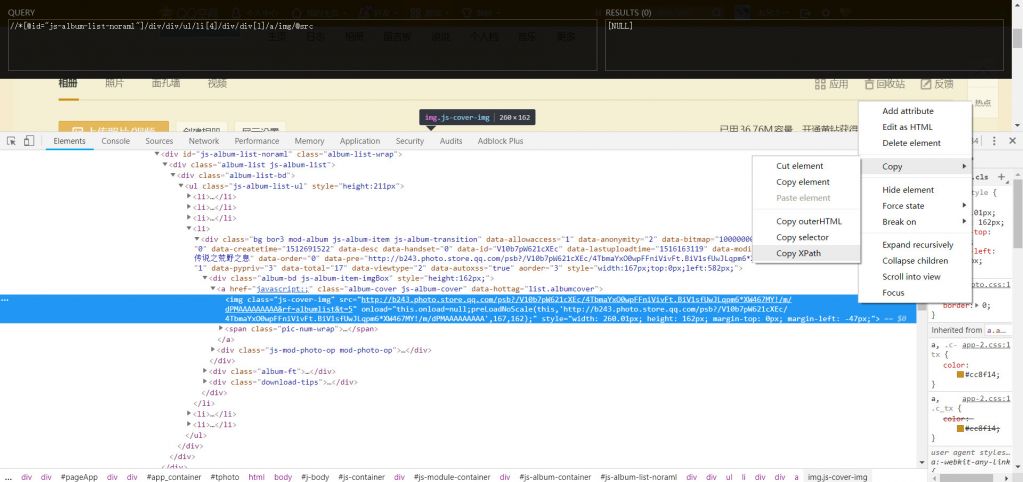Viewport: 1023px width, 482px height.
Task: Expand the div download-tips node
Action: [x=205, y=382]
